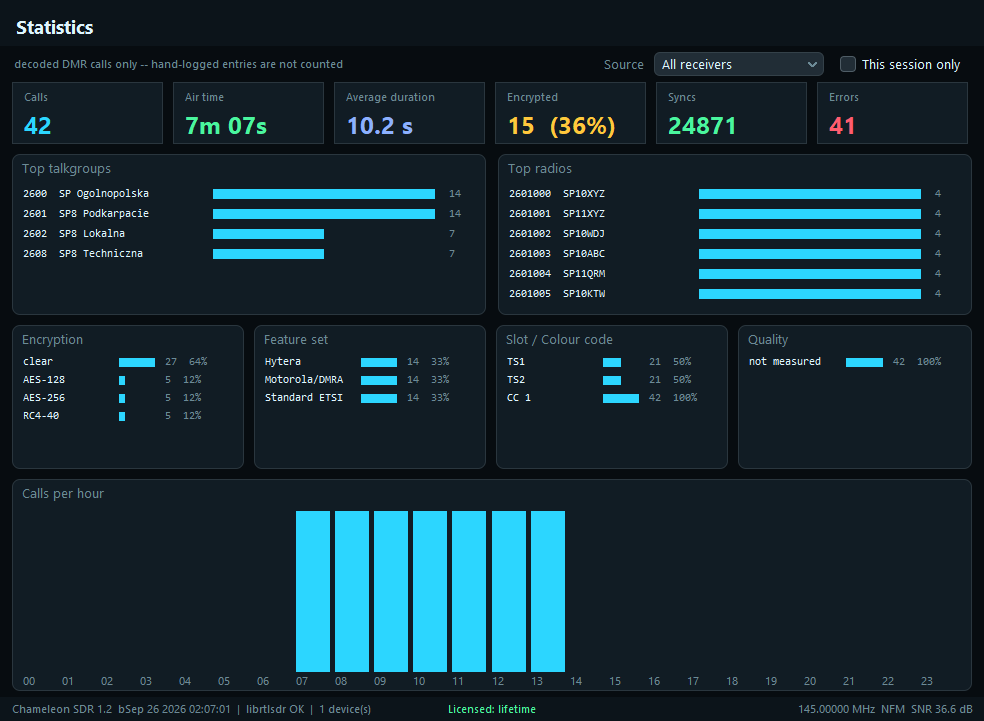Screen dimensions: 984x721
Task: Click Encrypted value 15 (36%)
Action: click(562, 126)
